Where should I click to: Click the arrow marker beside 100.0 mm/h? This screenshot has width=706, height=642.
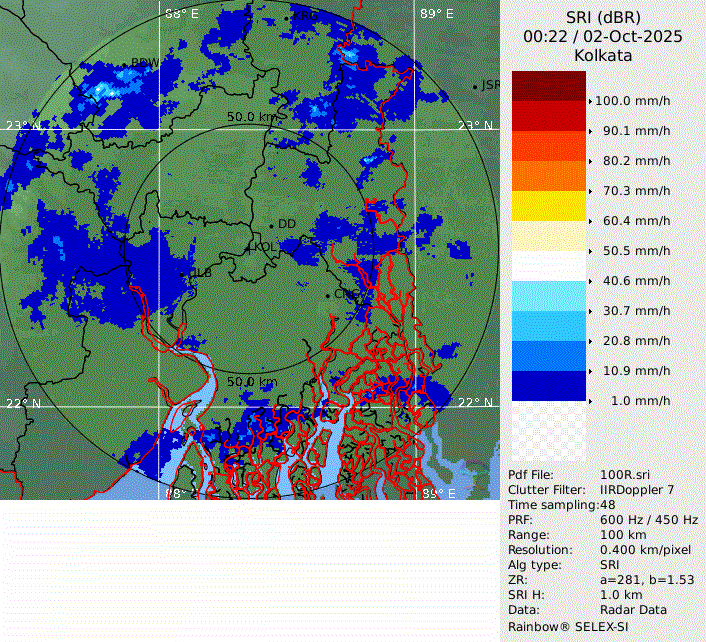tap(590, 101)
